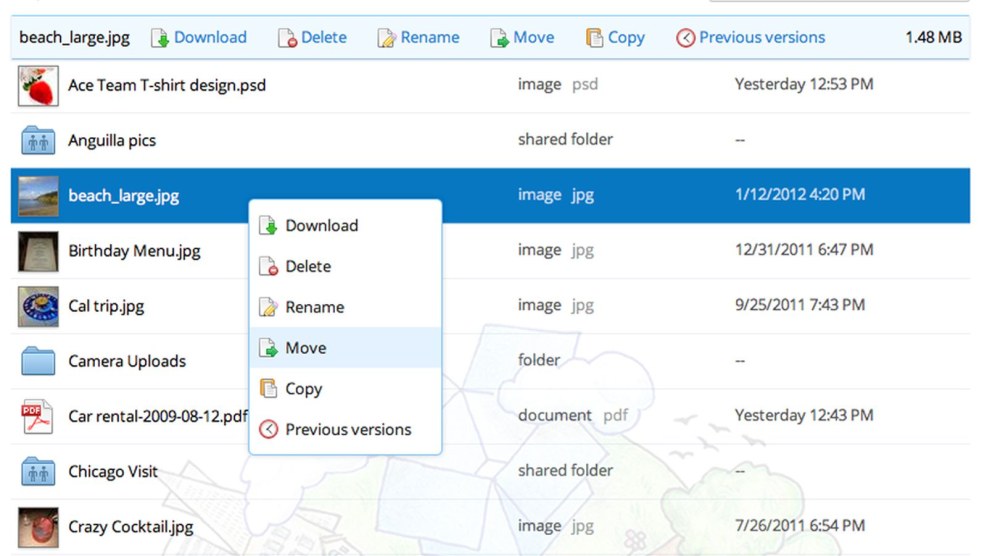
Task: Open the Ace Team T-shirt design.psd file
Action: click(167, 85)
